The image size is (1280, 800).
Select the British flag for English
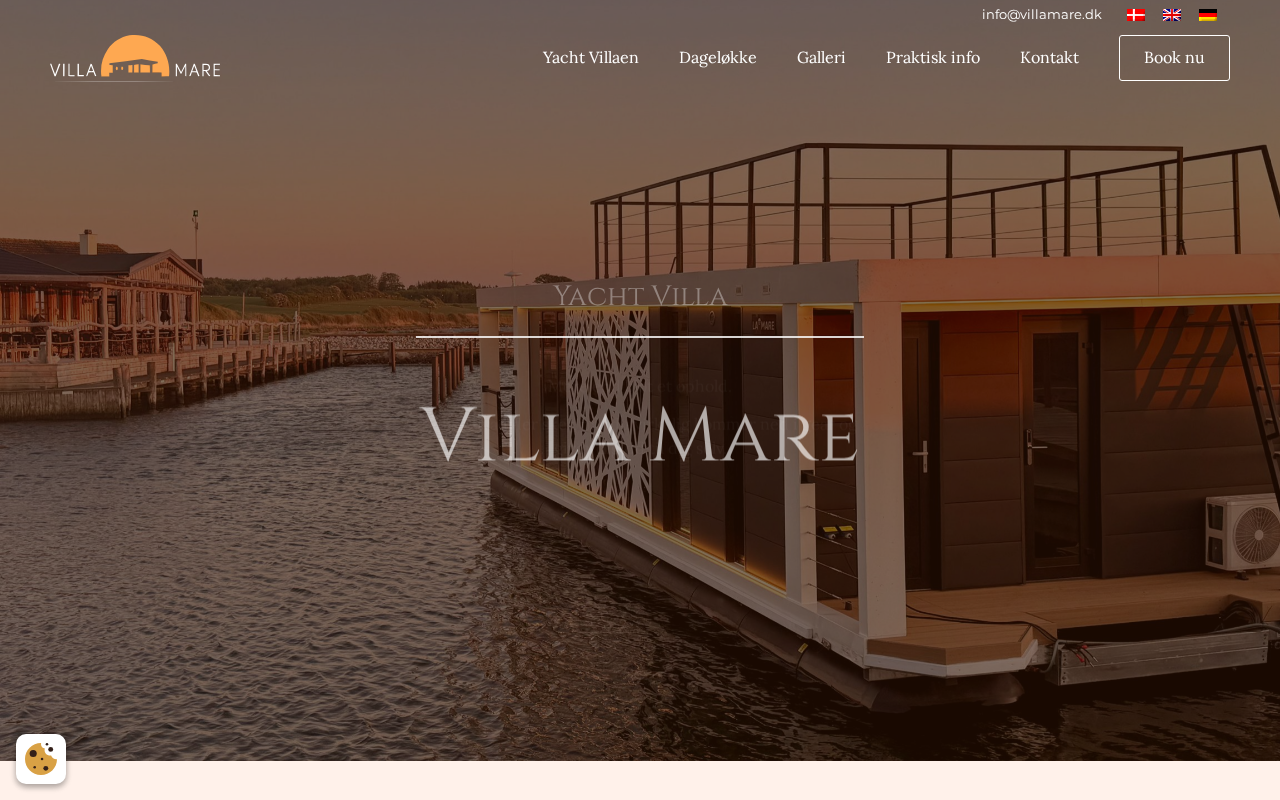click(1172, 15)
